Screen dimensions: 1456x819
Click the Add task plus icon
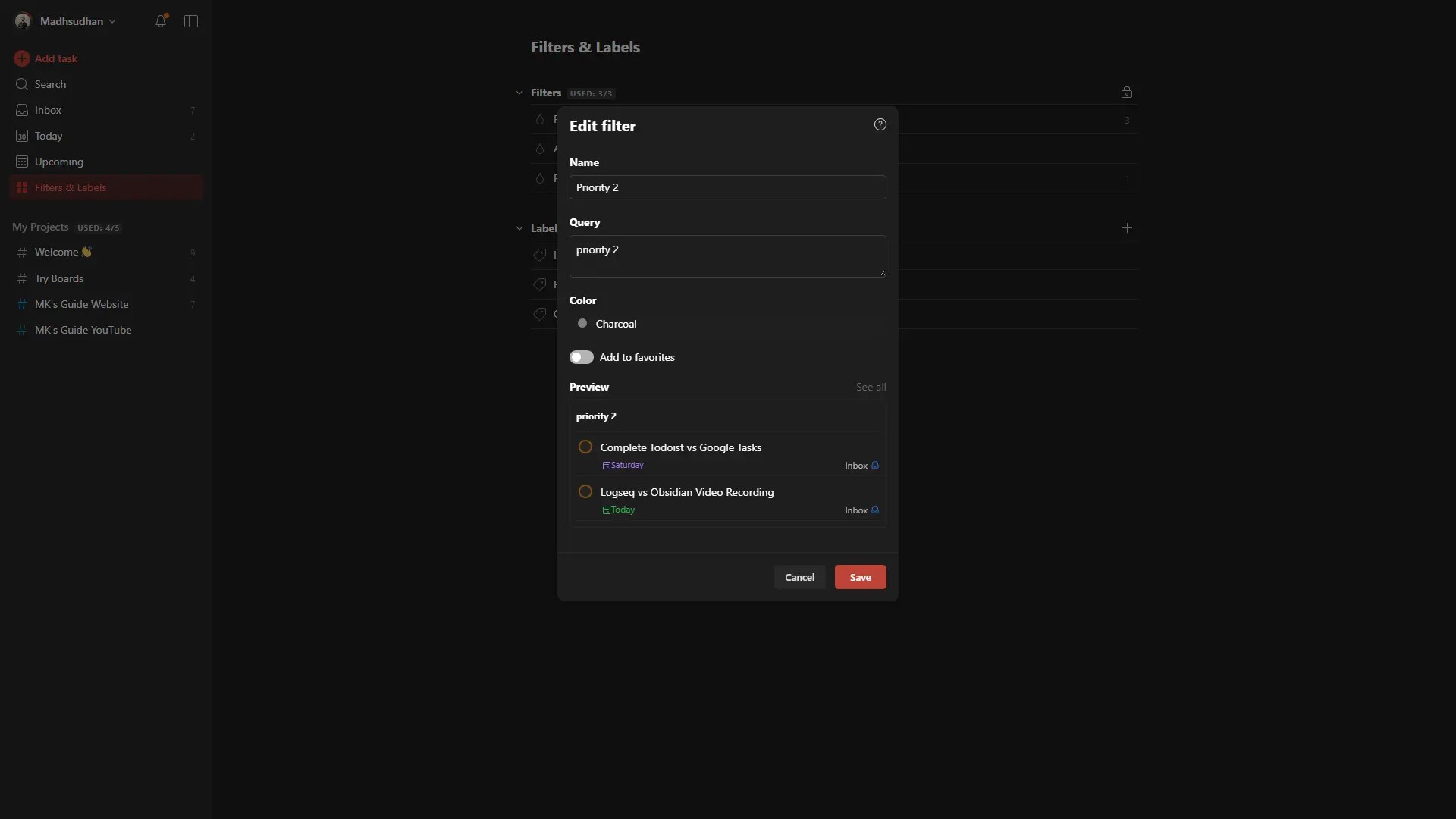(21, 58)
